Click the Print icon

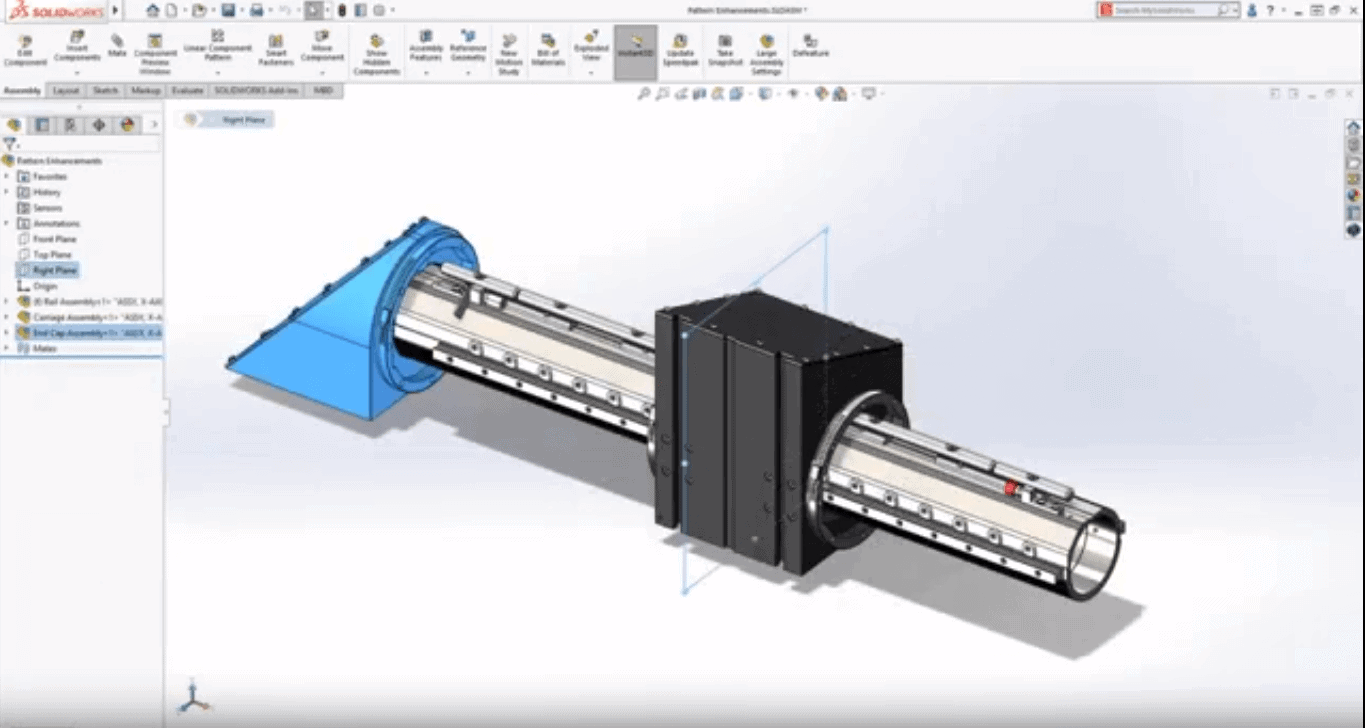coord(256,10)
